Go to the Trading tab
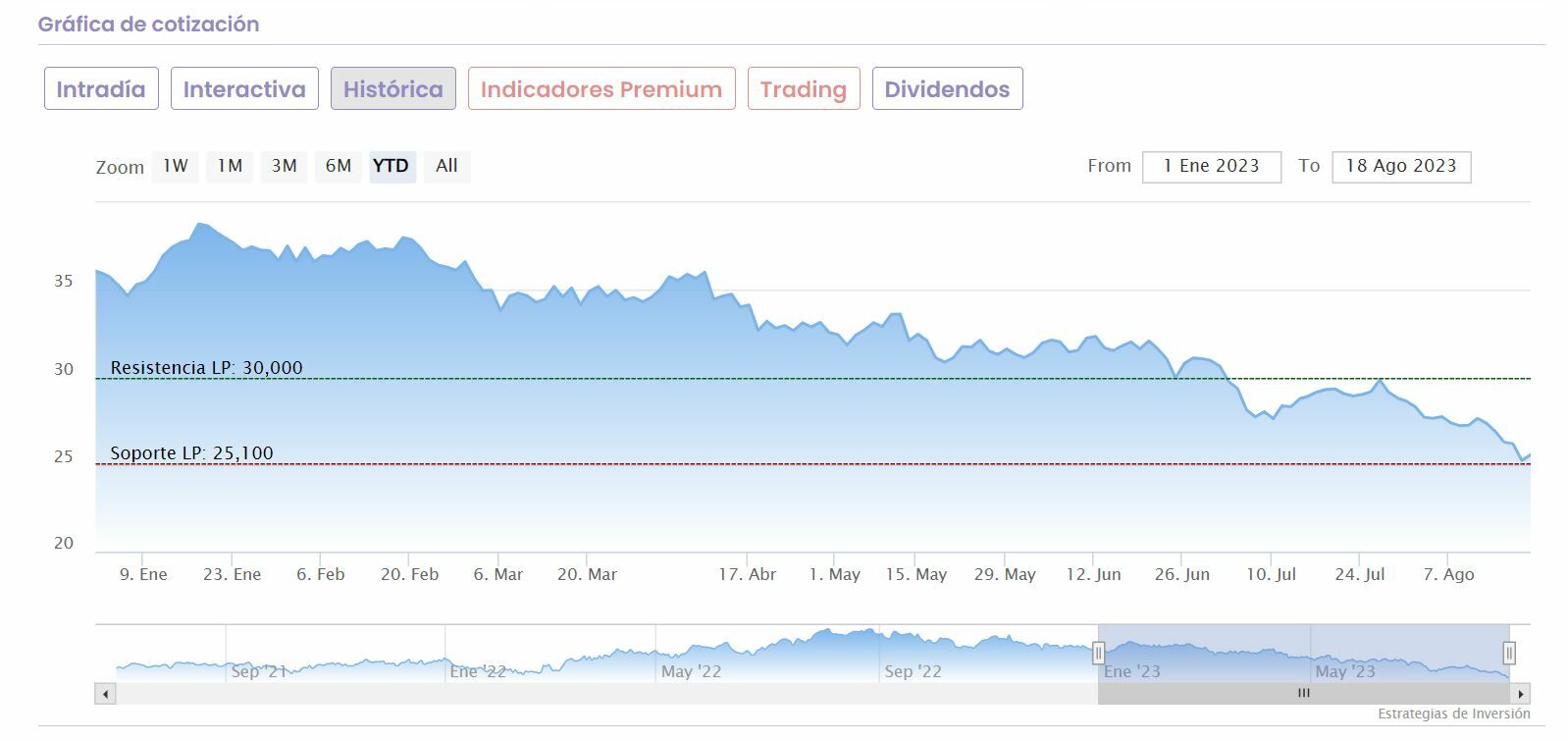Screen dimensions: 1568x741 [x=804, y=89]
